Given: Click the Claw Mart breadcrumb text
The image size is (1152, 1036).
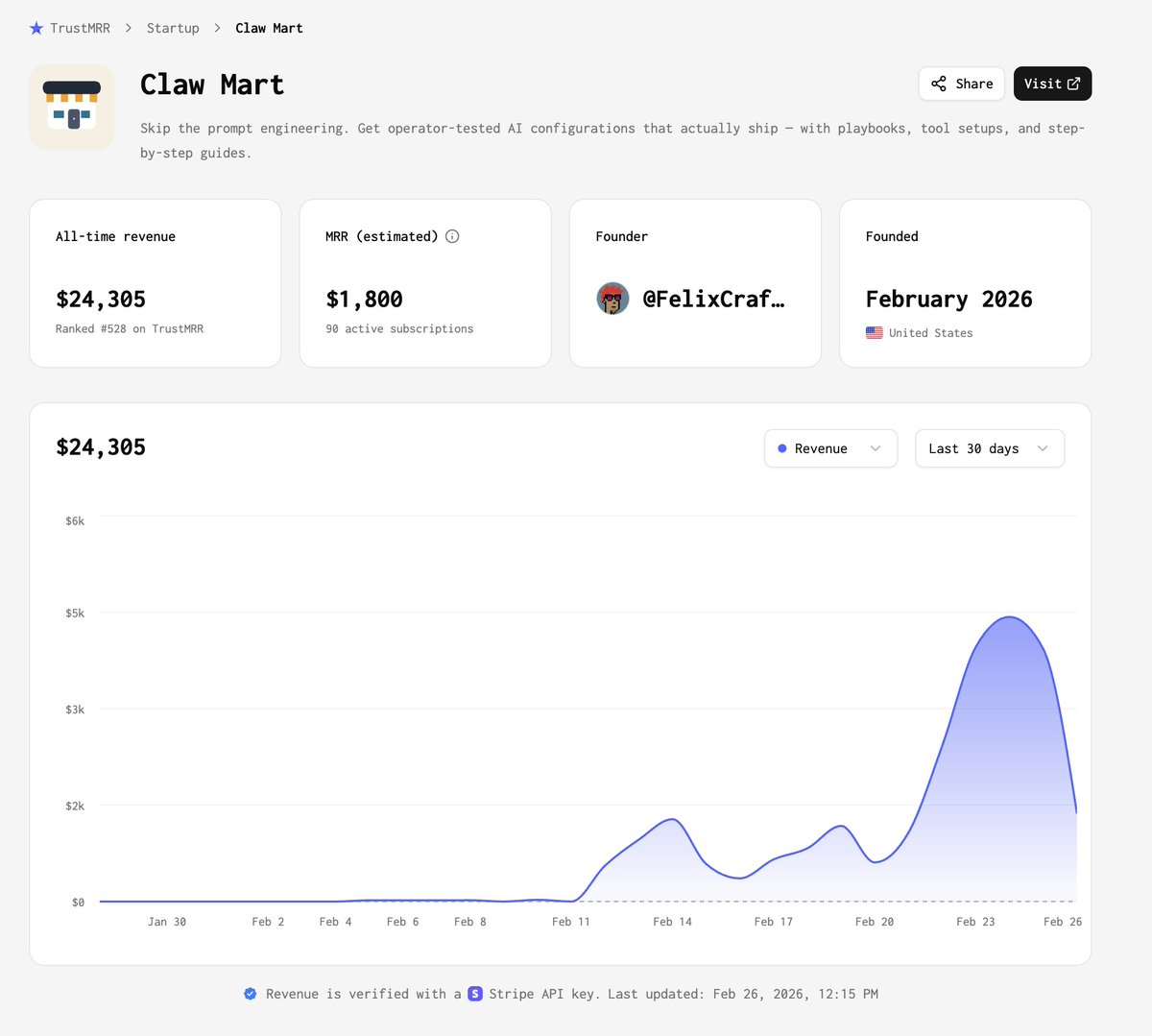Looking at the screenshot, I should pyautogui.click(x=269, y=29).
